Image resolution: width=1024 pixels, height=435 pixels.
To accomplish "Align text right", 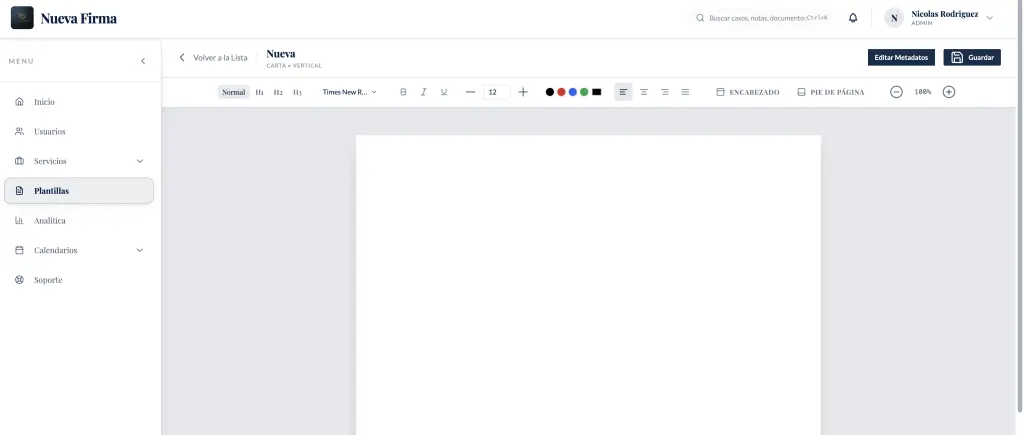I will [664, 92].
